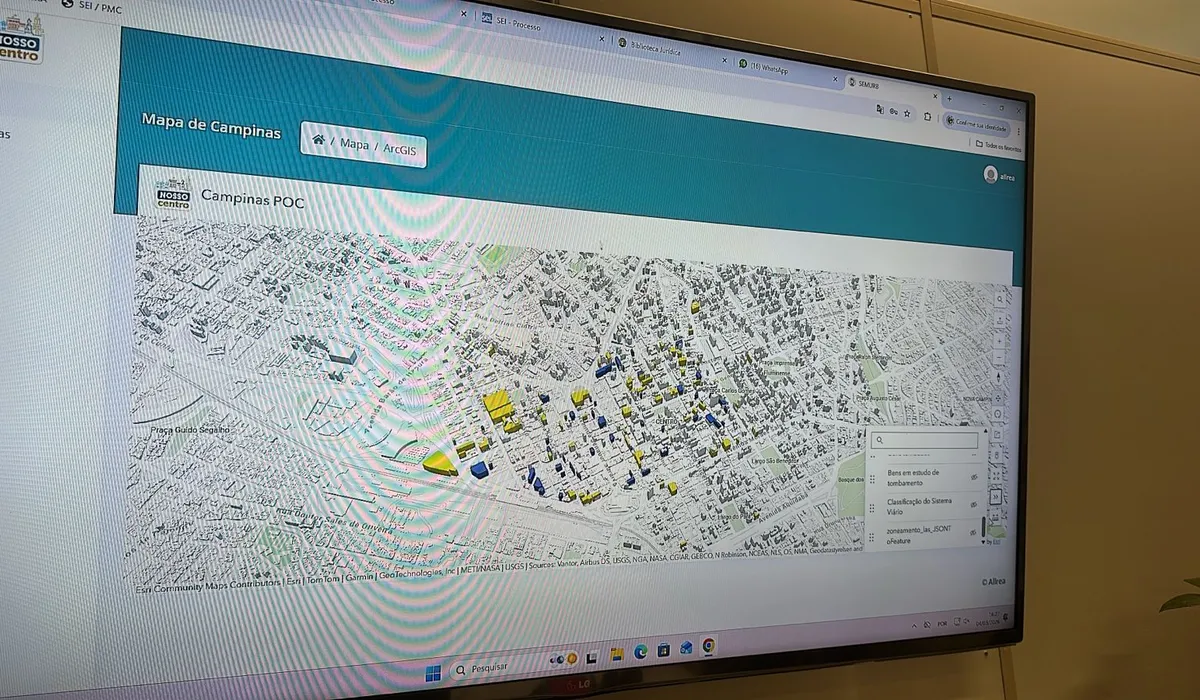The height and width of the screenshot is (700, 1200).
Task: Click the home breadcrumb icon
Action: (x=318, y=142)
